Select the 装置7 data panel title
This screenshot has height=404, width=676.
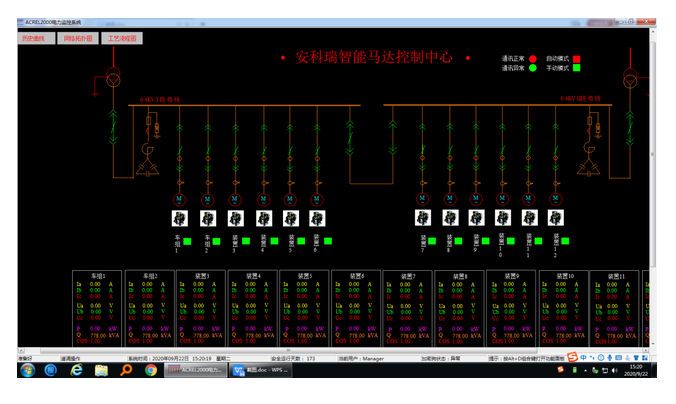407,276
